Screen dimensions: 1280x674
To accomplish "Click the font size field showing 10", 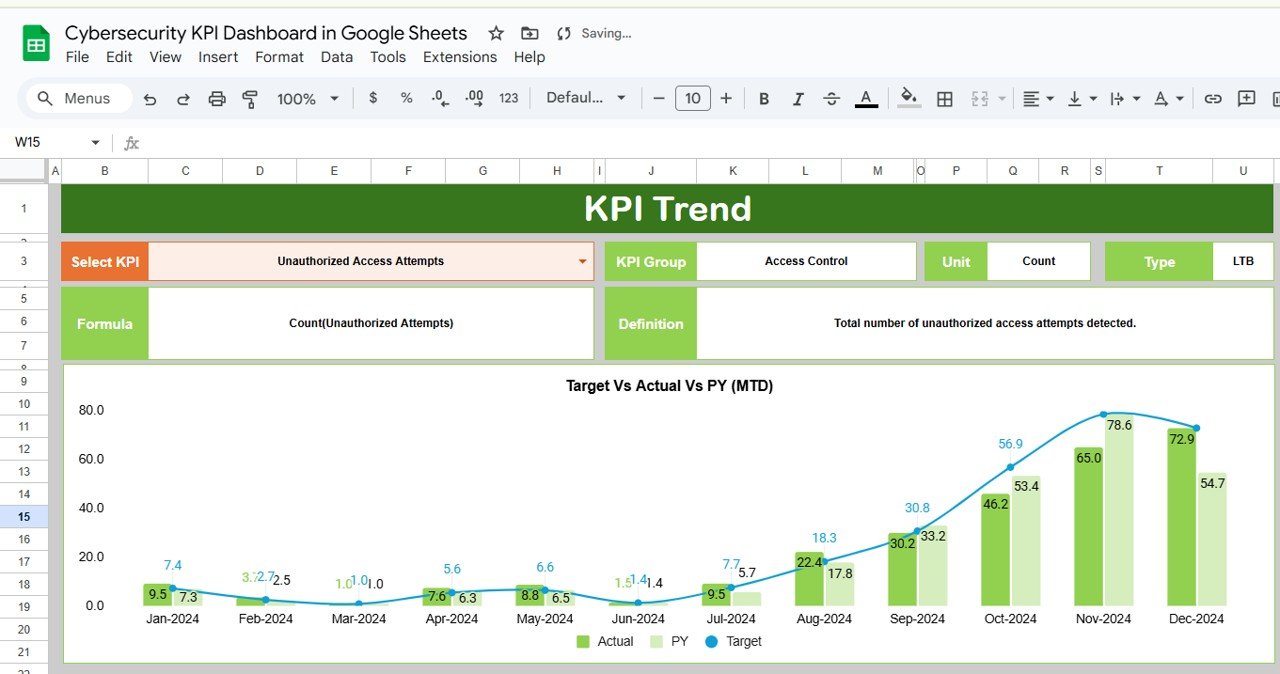I will point(693,98).
